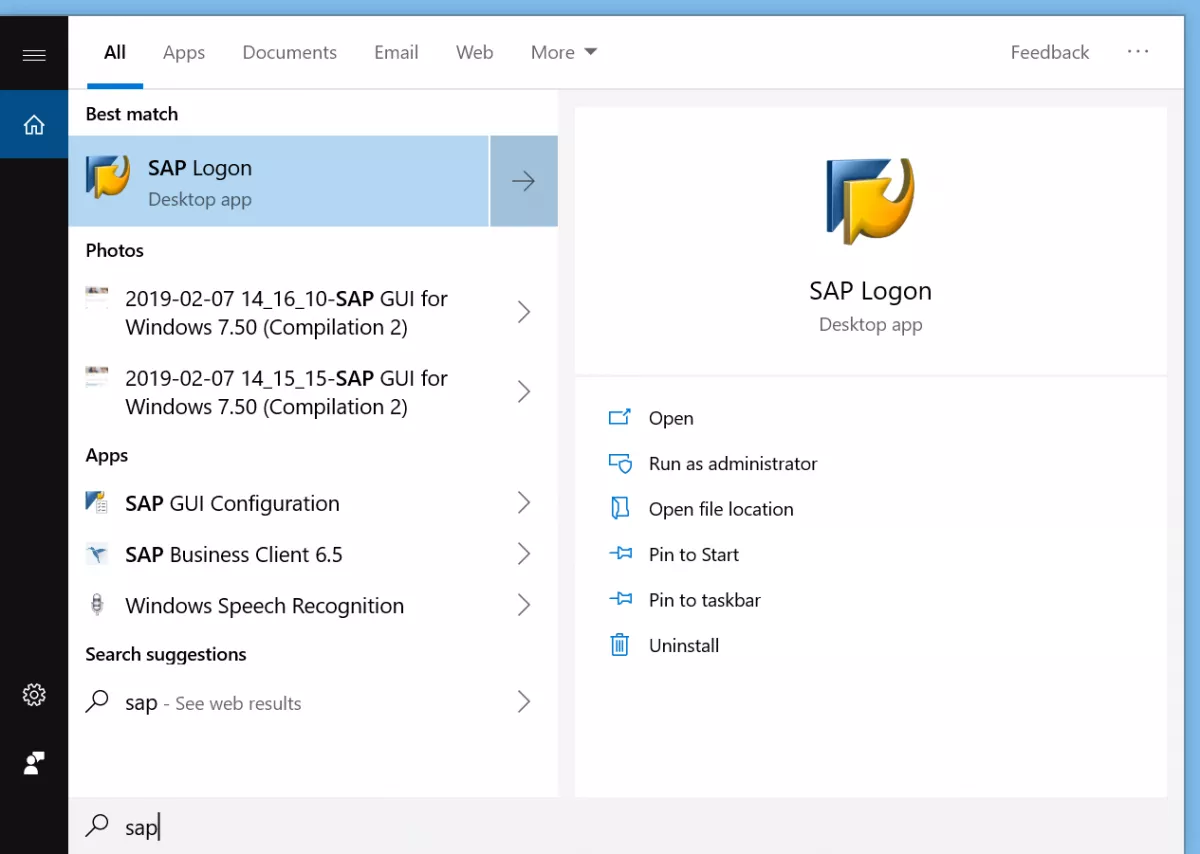Viewport: 1200px width, 854px height.
Task: Click the SAP Logon title in the preview pane
Action: coord(870,291)
